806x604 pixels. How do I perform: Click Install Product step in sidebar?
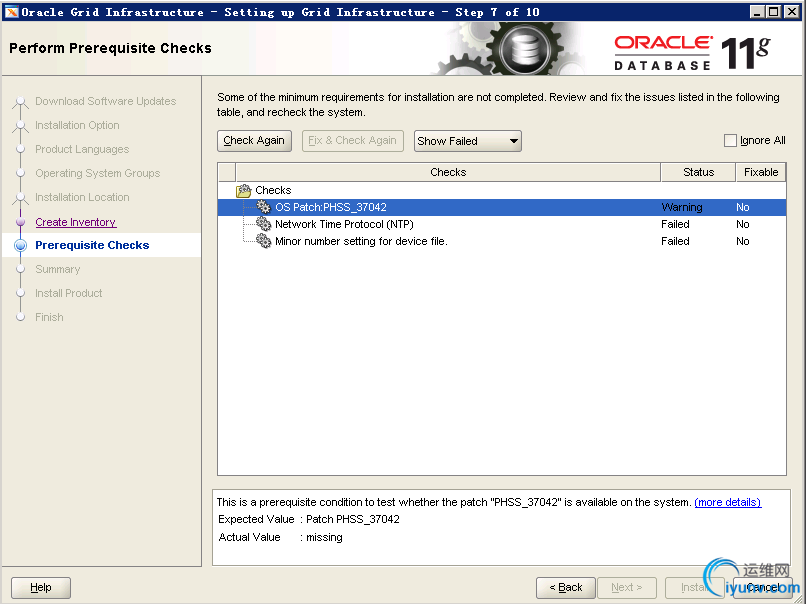pyautogui.click(x=68, y=293)
